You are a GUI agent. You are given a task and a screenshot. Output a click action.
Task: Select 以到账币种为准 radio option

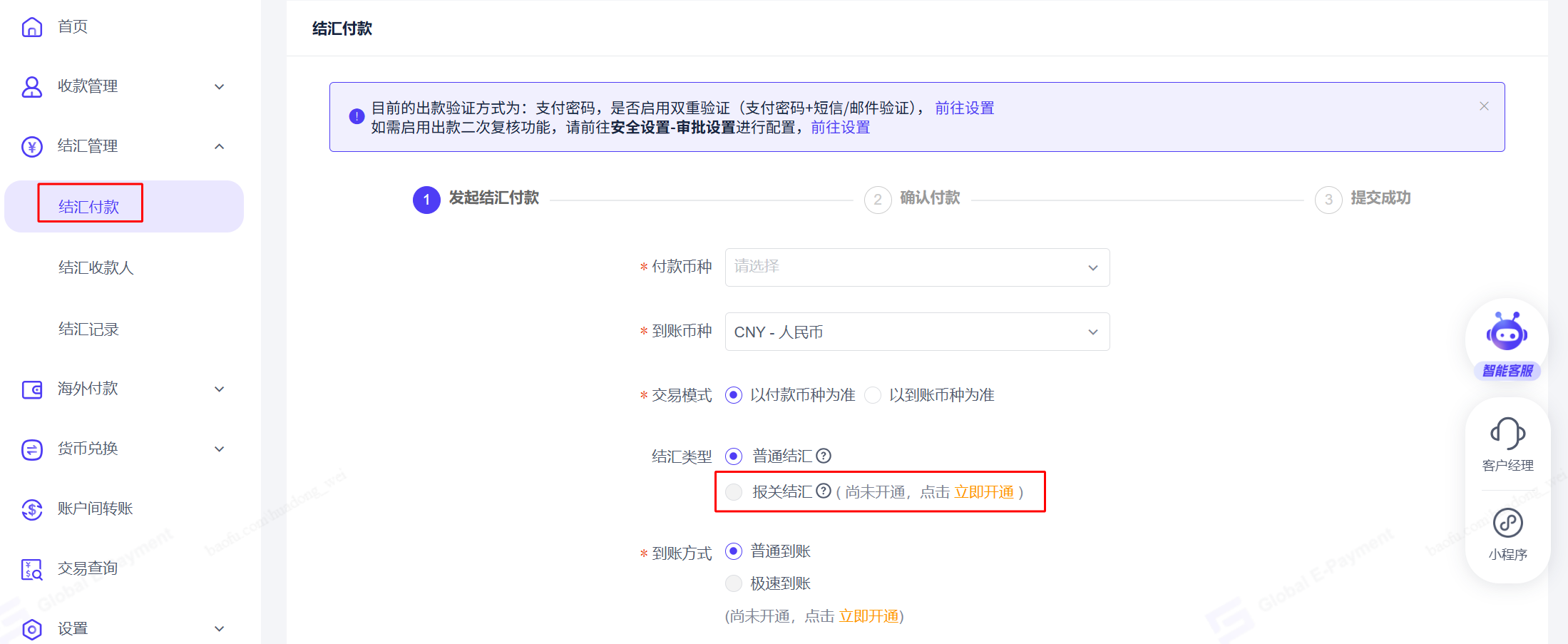click(x=873, y=395)
